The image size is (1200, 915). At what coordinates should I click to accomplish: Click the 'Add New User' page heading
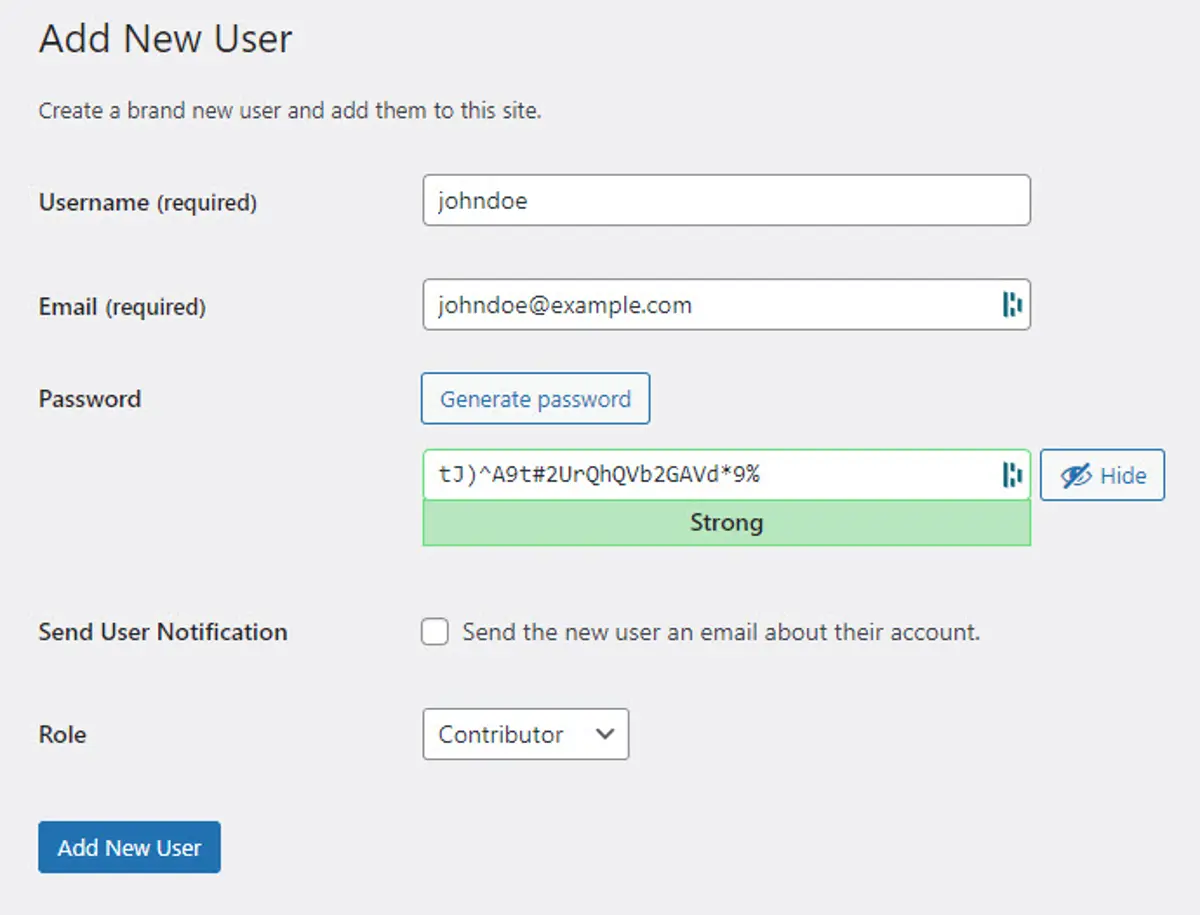click(165, 40)
